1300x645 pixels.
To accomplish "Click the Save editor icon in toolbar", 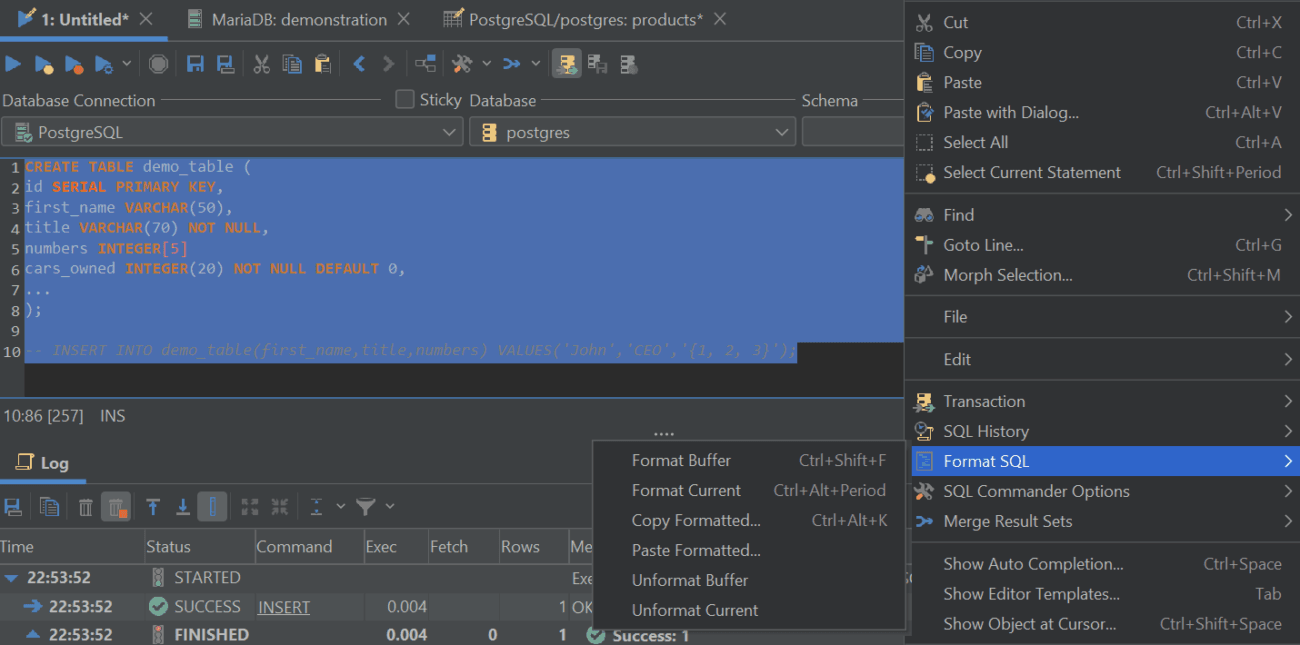I will tap(195, 63).
